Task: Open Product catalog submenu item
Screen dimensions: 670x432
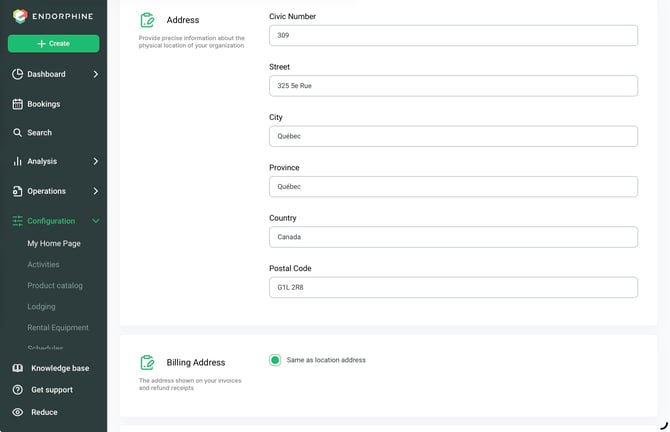Action: click(55, 285)
